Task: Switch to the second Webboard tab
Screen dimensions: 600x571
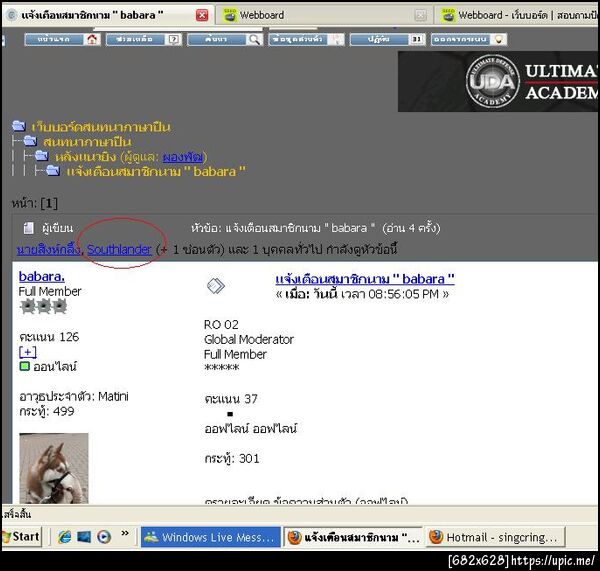Action: pyautogui.click(x=325, y=15)
